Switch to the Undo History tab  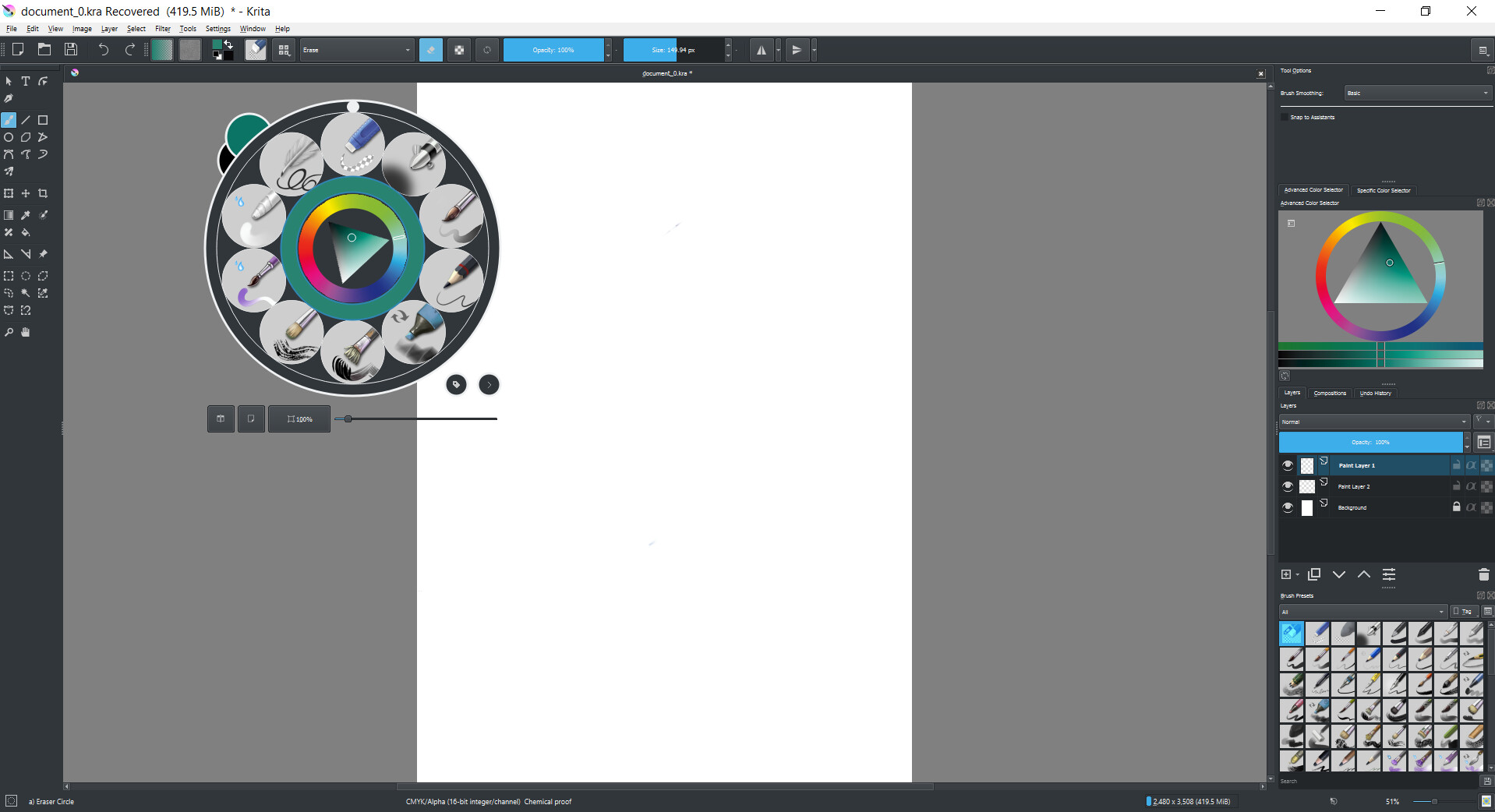point(1376,394)
